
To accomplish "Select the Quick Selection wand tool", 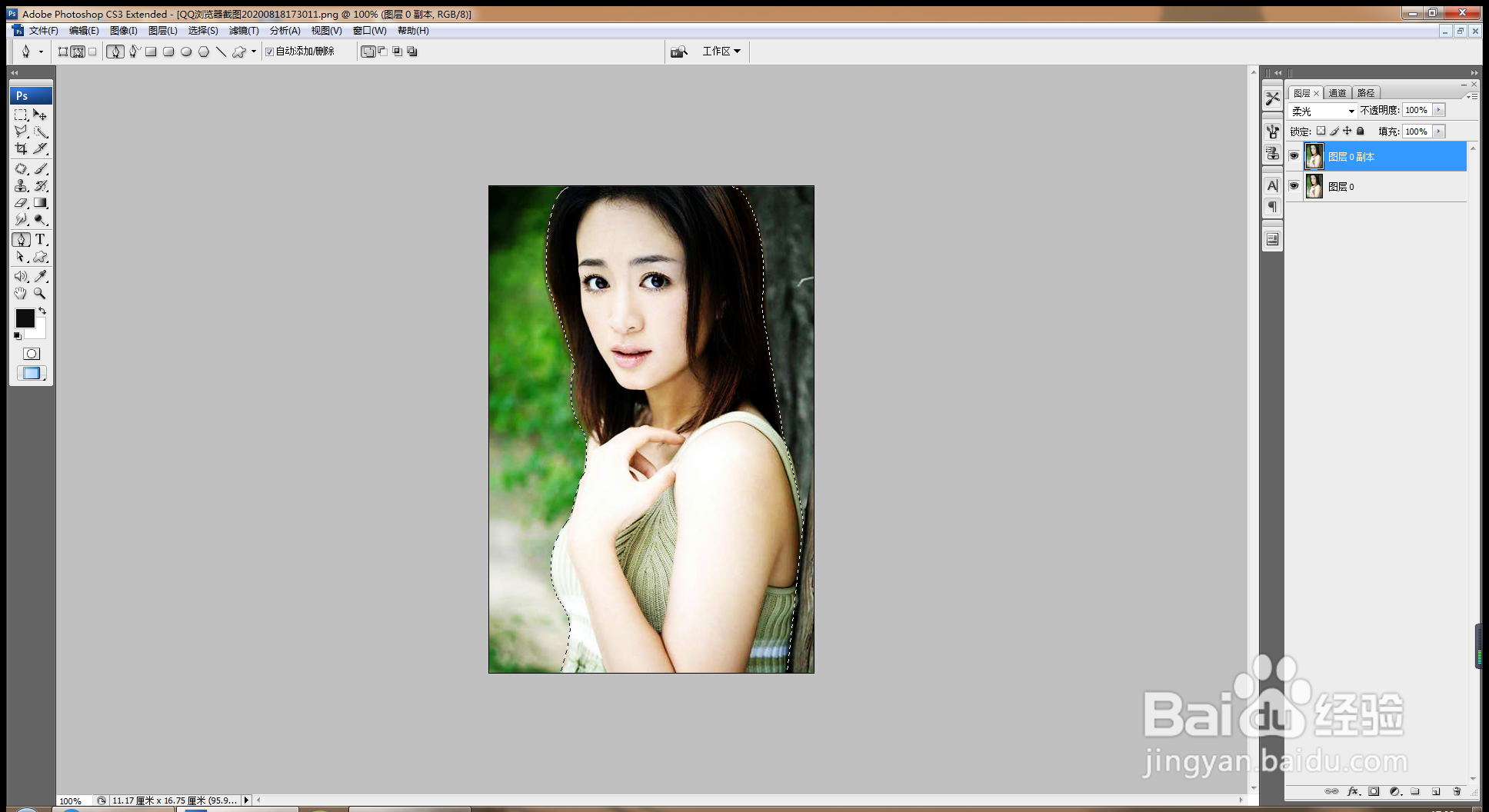I will point(40,131).
